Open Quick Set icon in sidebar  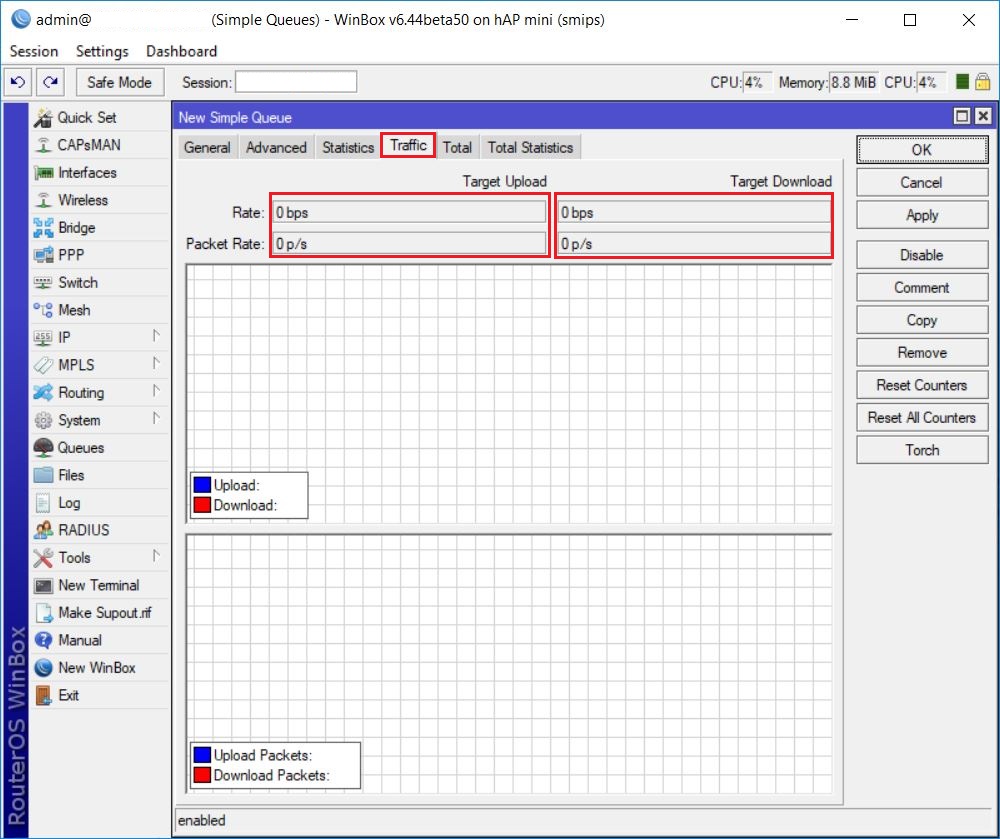point(43,118)
